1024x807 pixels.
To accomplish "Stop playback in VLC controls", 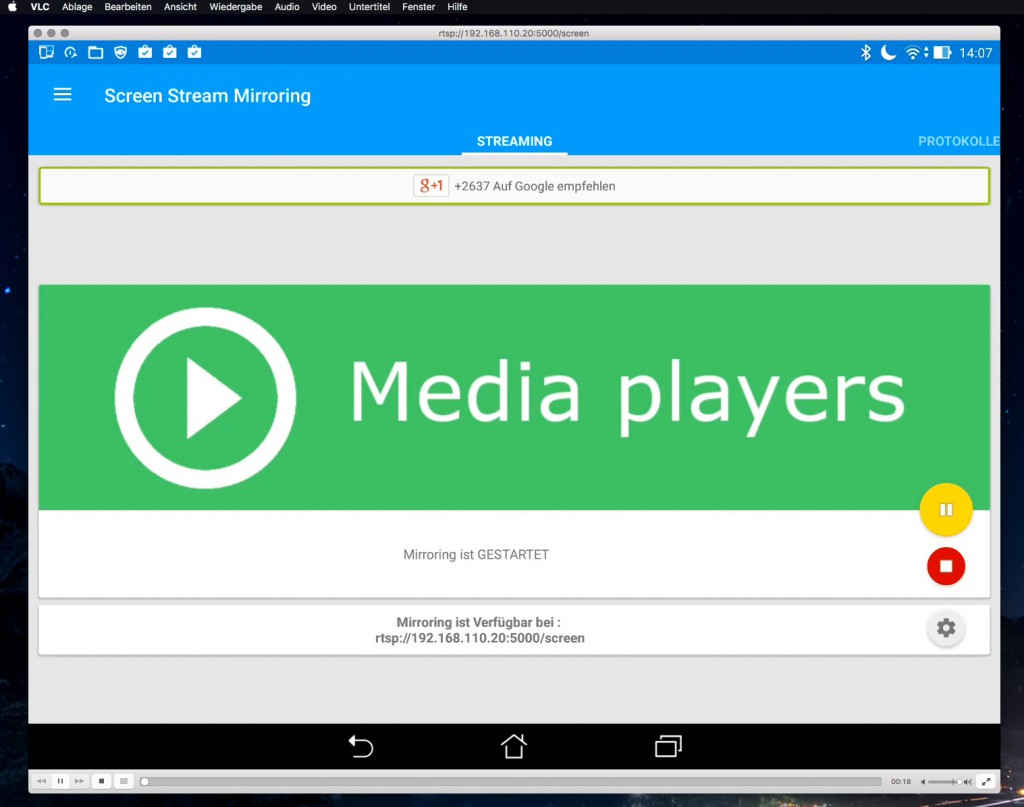I will (101, 781).
